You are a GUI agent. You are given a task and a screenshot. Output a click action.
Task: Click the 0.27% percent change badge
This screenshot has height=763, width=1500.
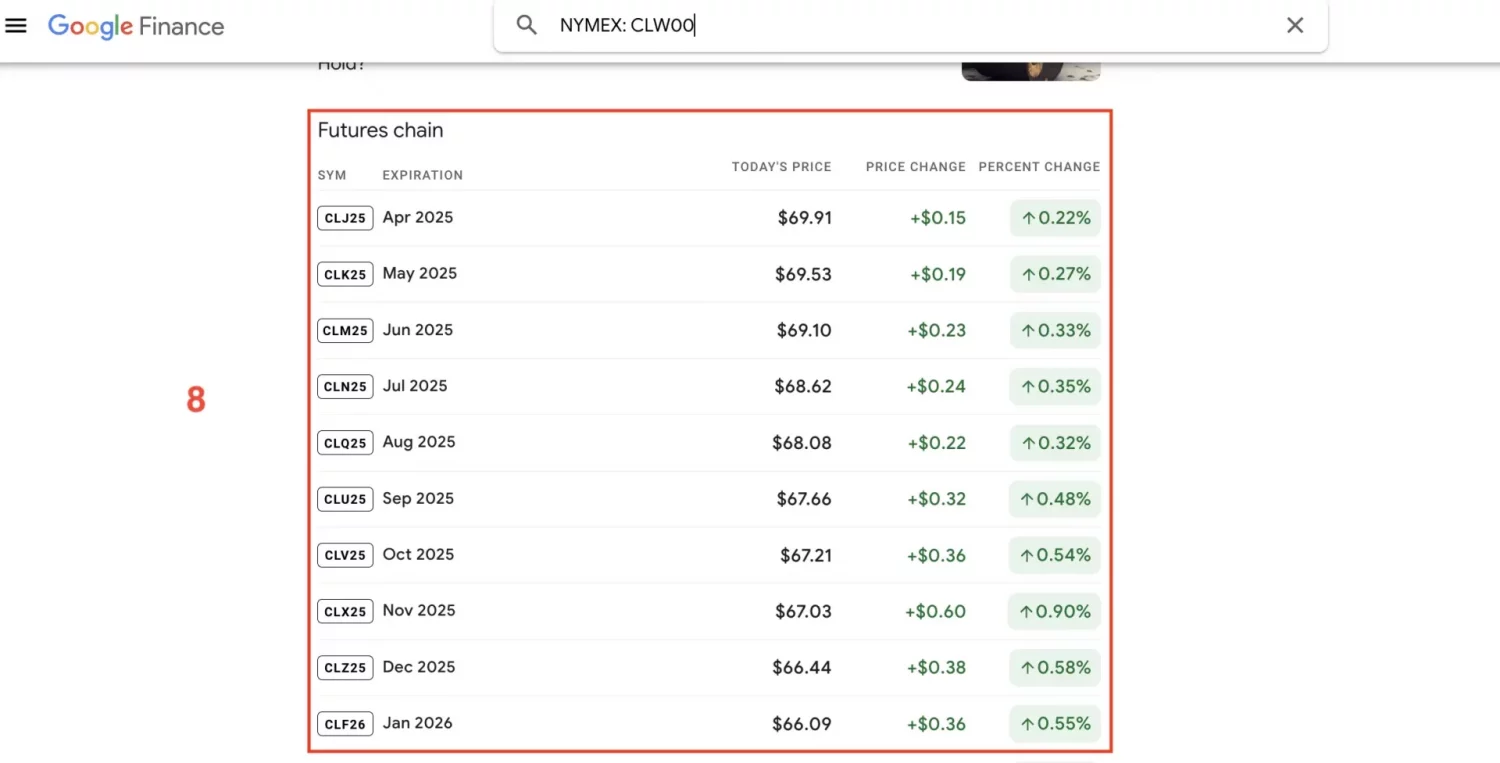(1055, 274)
